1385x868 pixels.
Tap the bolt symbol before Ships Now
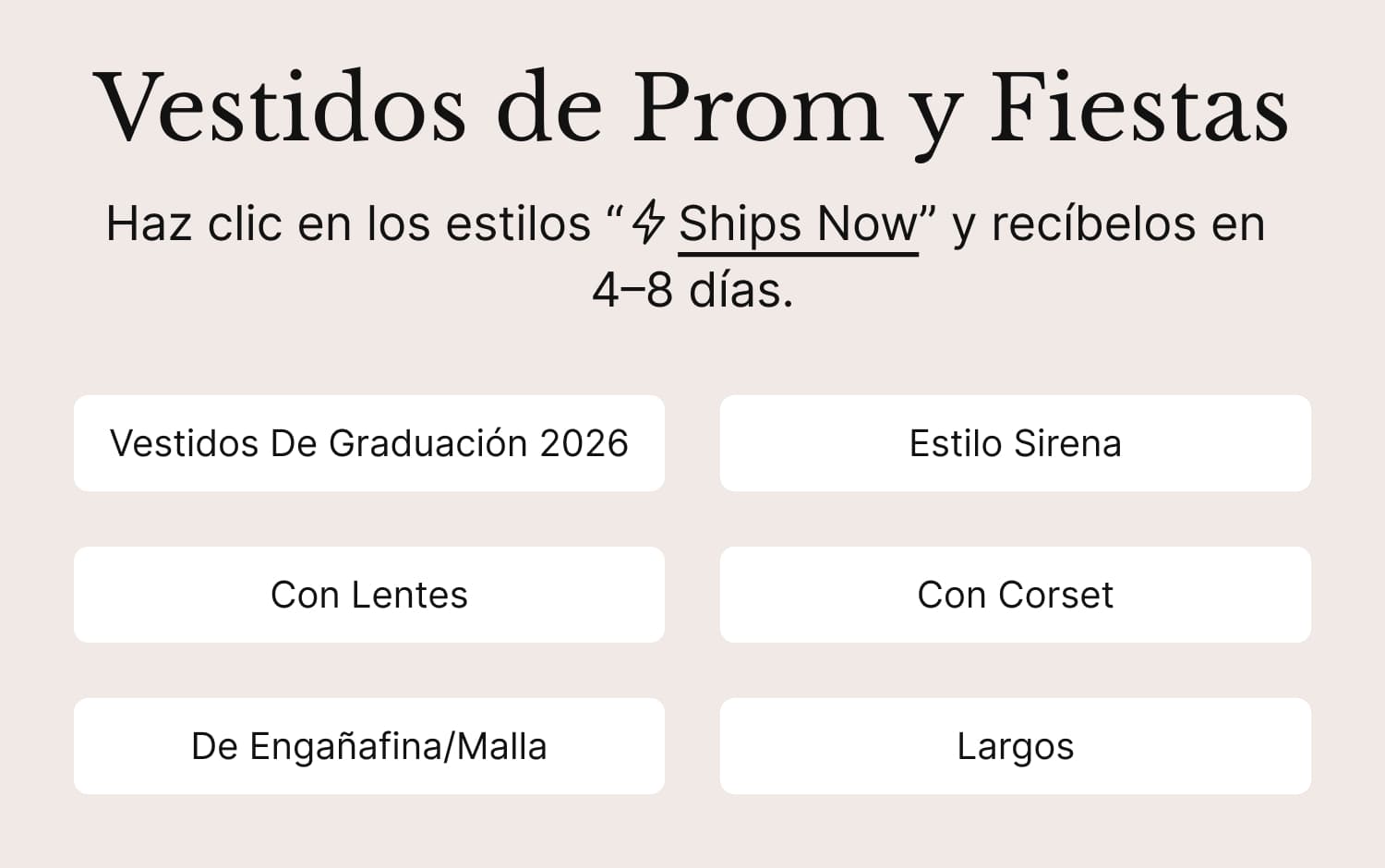649,223
